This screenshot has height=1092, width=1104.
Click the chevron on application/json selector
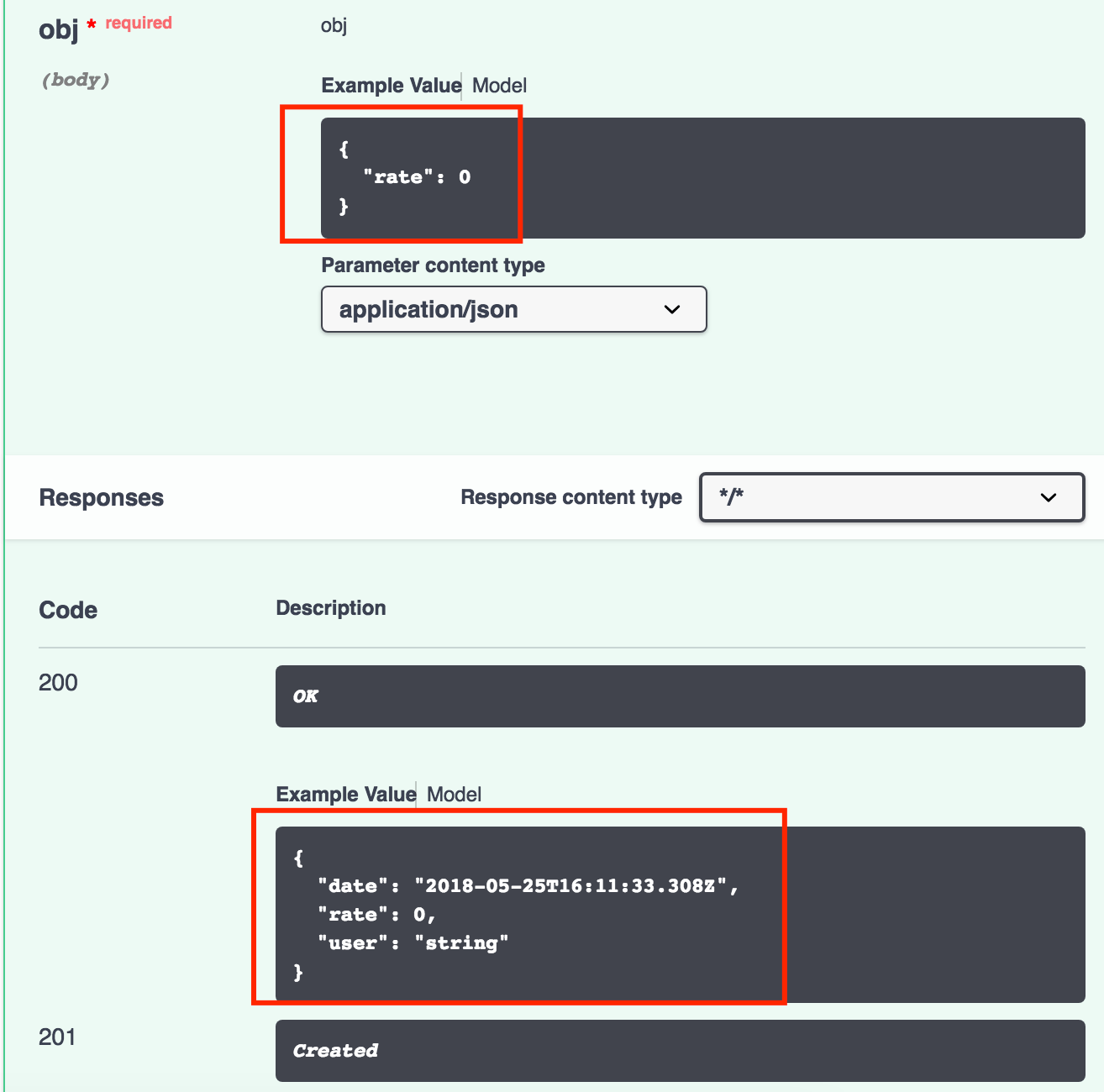(671, 309)
